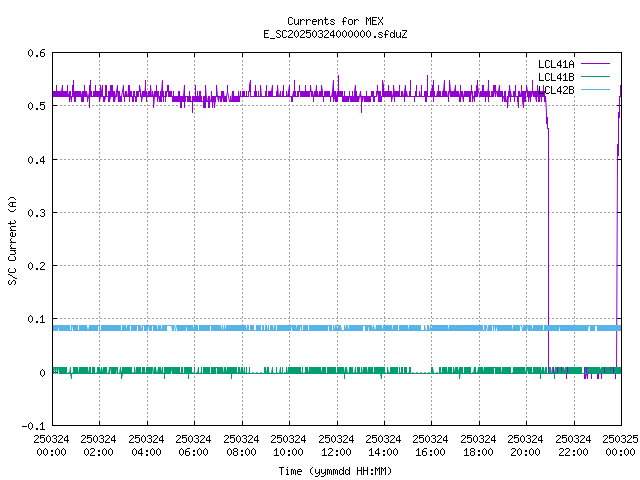
Task: Click the 0.6 y-axis tick value
Action: pos(36,53)
